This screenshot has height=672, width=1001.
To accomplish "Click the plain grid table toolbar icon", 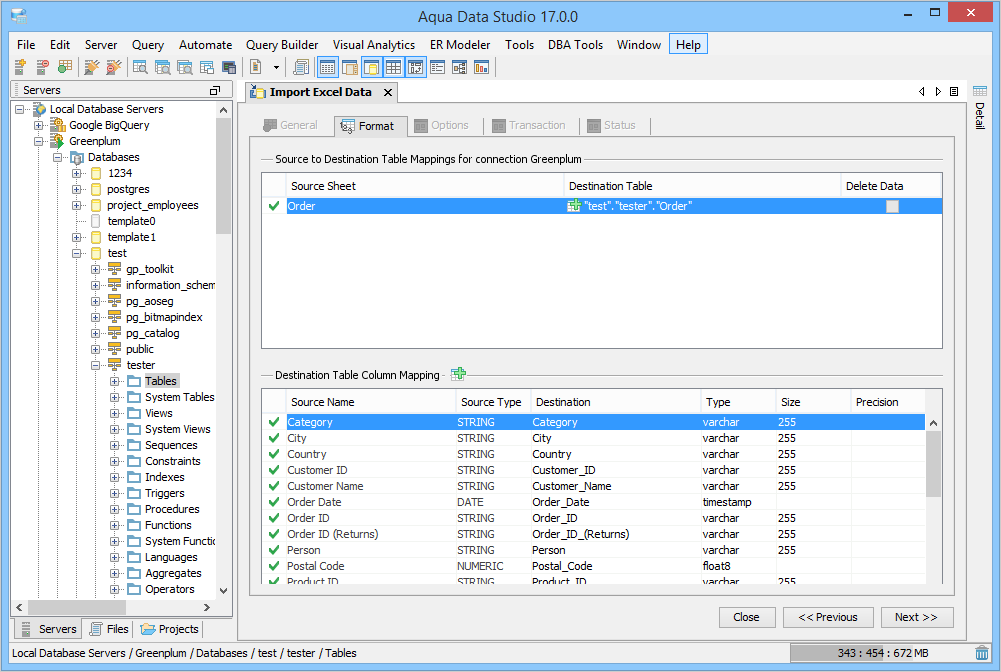I will pos(393,66).
